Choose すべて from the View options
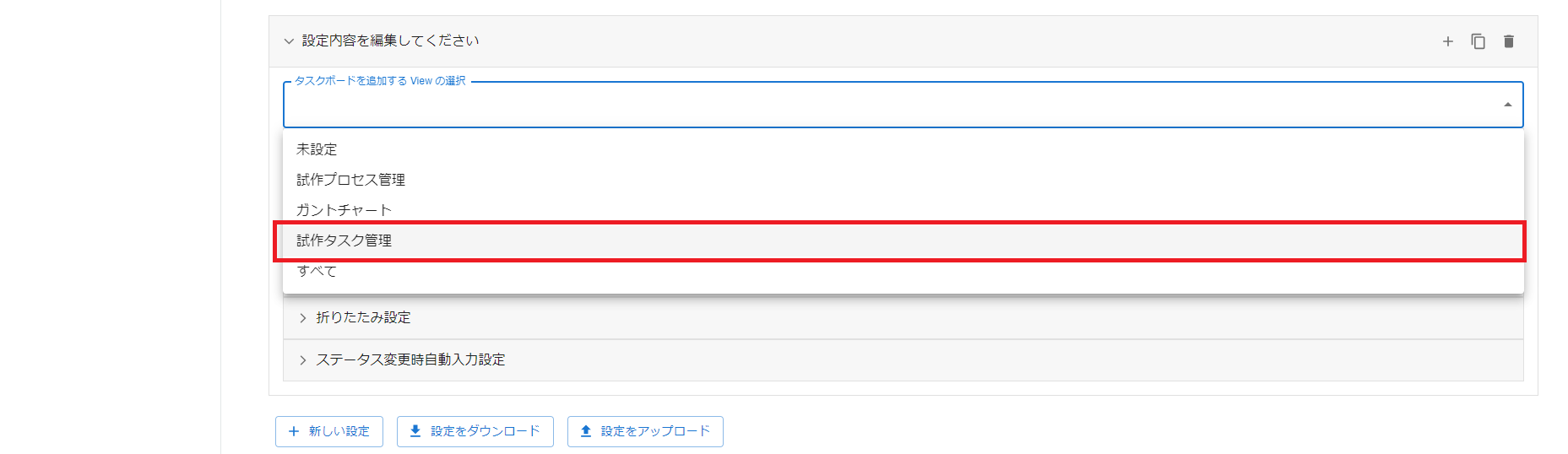The height and width of the screenshot is (454, 1568). [x=317, y=271]
